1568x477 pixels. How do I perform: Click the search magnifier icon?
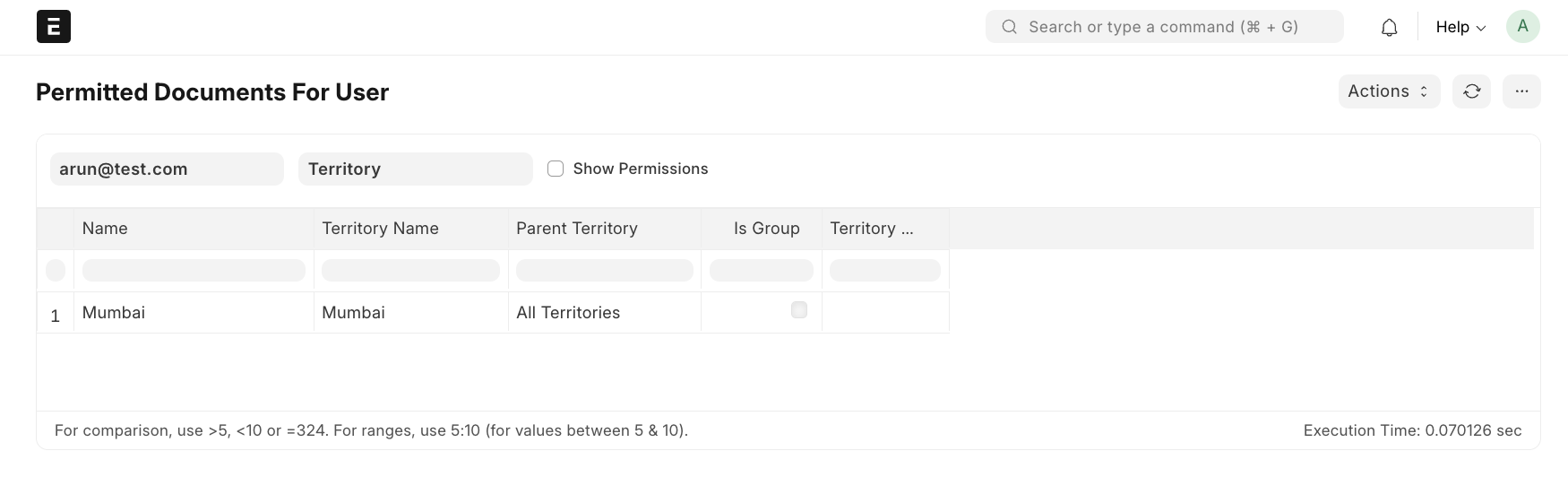pyautogui.click(x=1009, y=27)
